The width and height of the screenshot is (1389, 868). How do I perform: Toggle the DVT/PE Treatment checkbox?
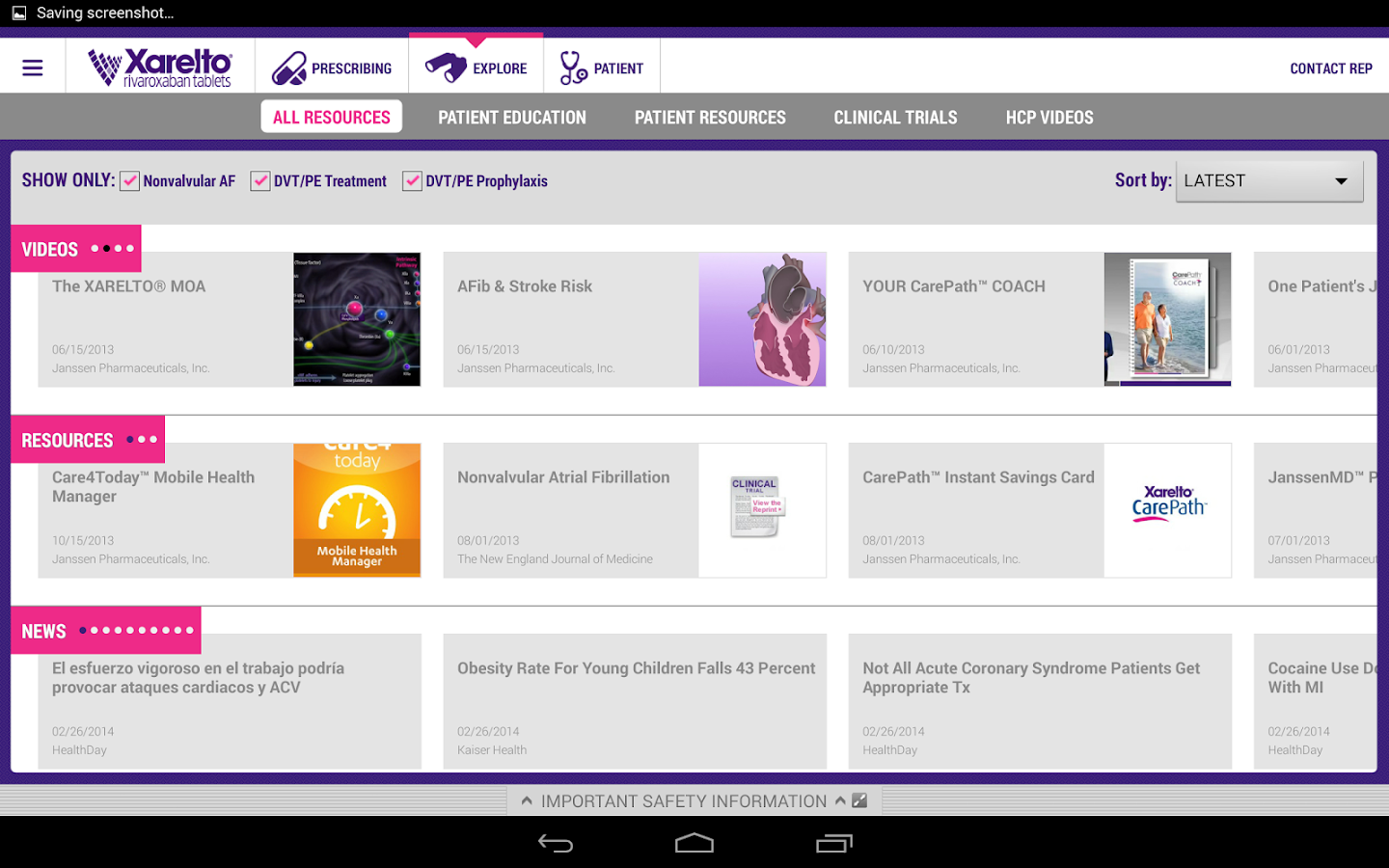pos(260,181)
